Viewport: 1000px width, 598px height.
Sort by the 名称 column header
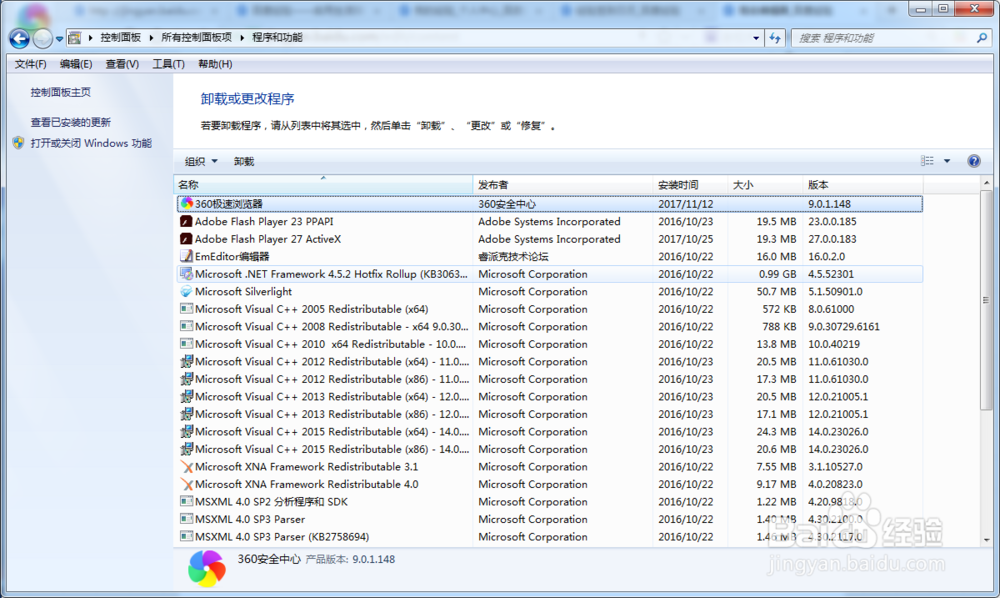[323, 185]
